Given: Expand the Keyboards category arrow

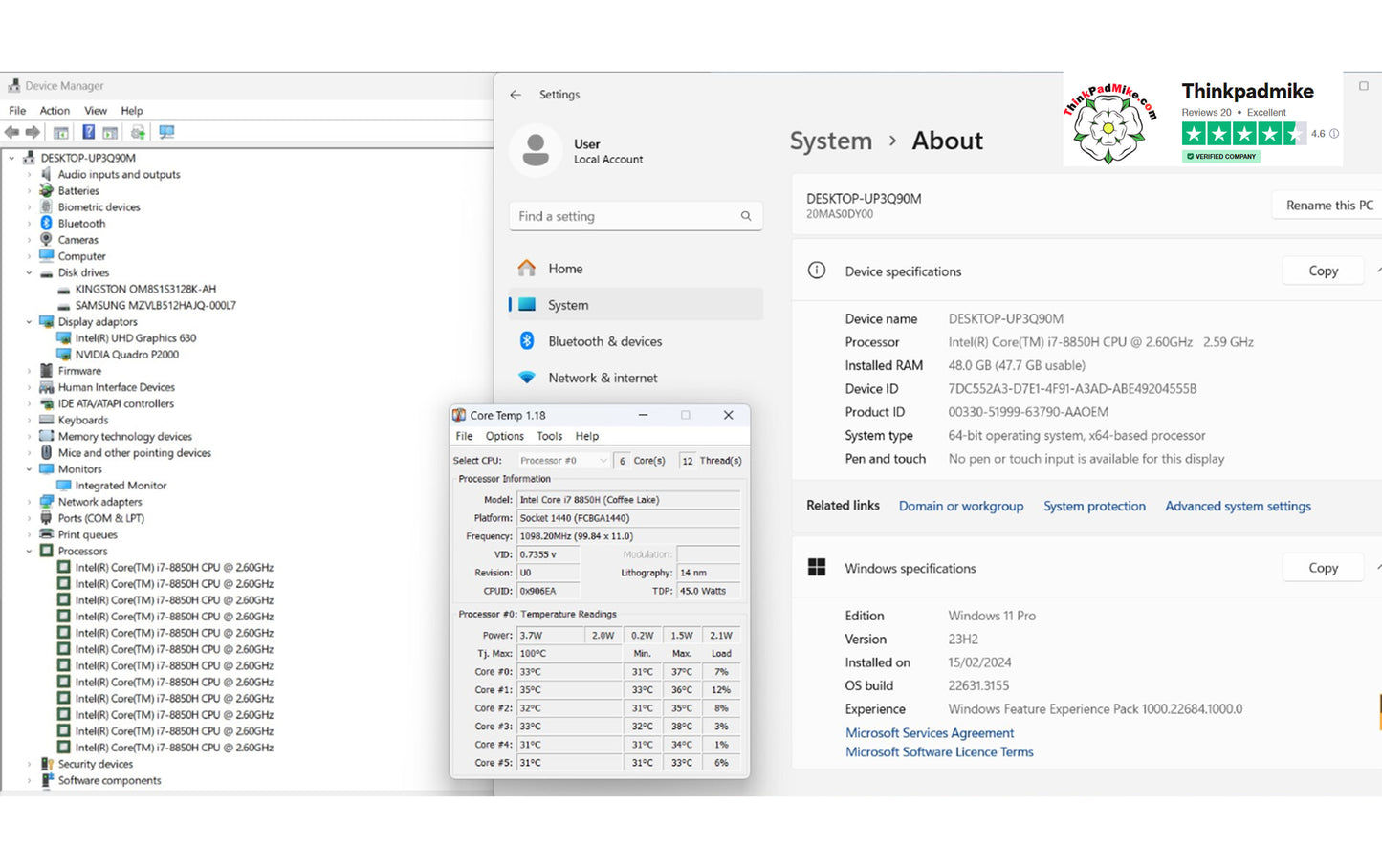Looking at the screenshot, I should point(29,420).
